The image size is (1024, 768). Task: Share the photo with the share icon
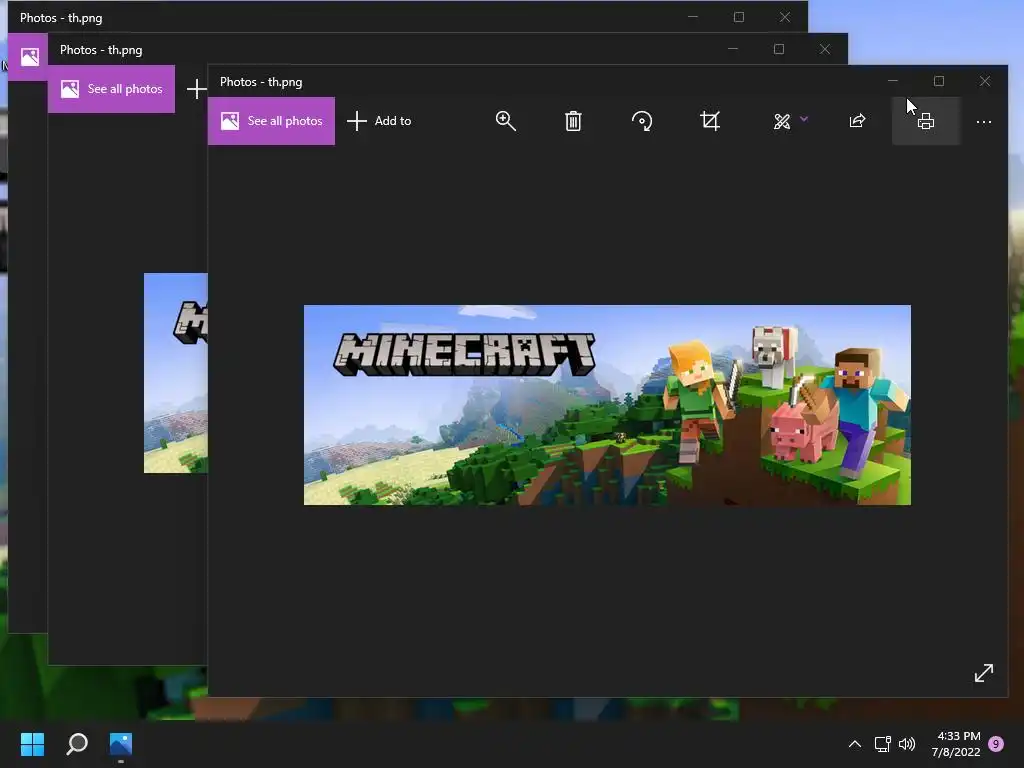857,121
